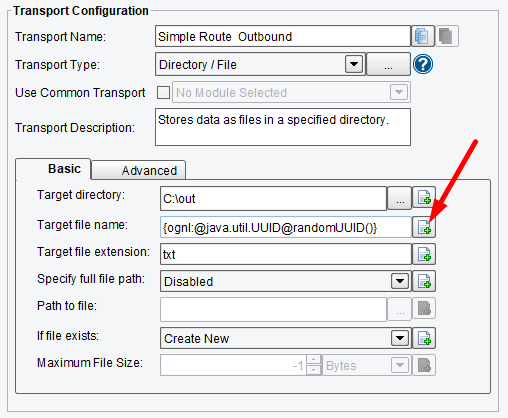Enable the Use Common Transport checkbox
Screen dimensions: 508x418
(163, 92)
